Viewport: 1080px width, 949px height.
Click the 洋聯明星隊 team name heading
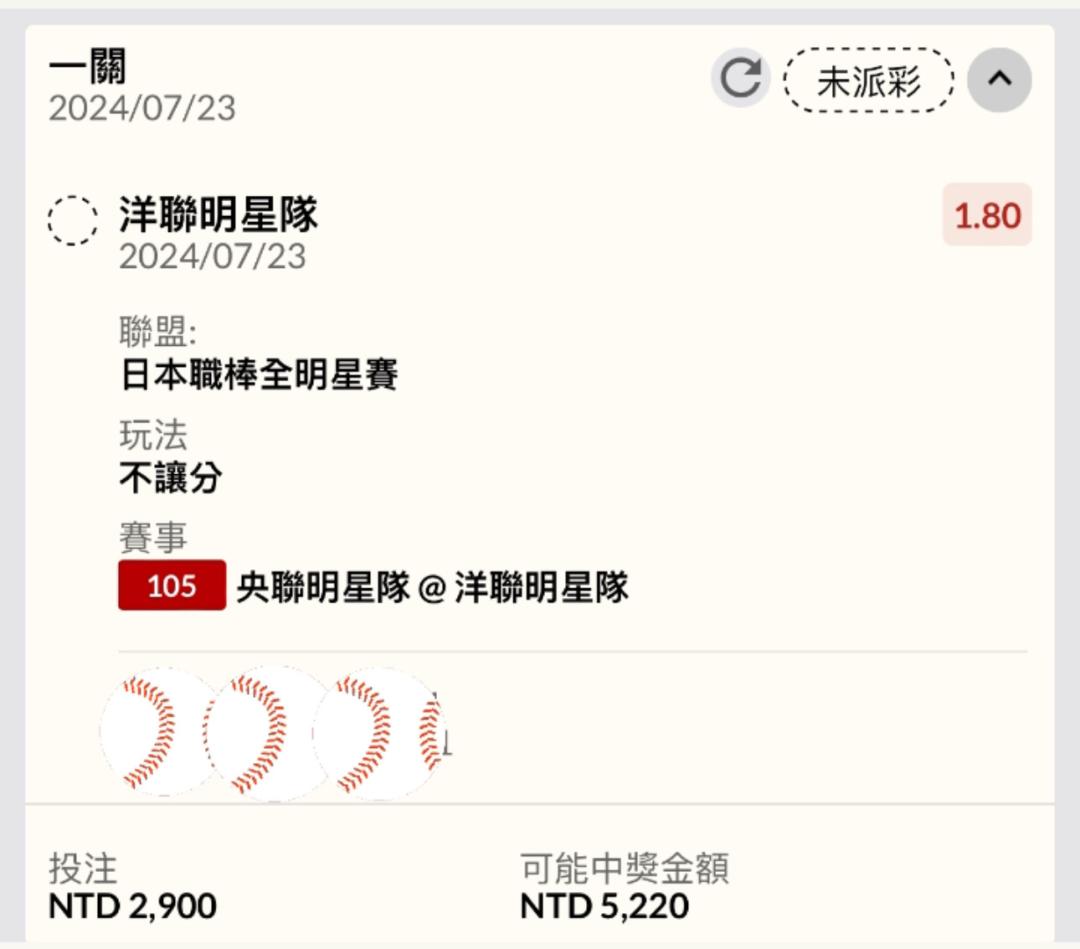tap(218, 214)
